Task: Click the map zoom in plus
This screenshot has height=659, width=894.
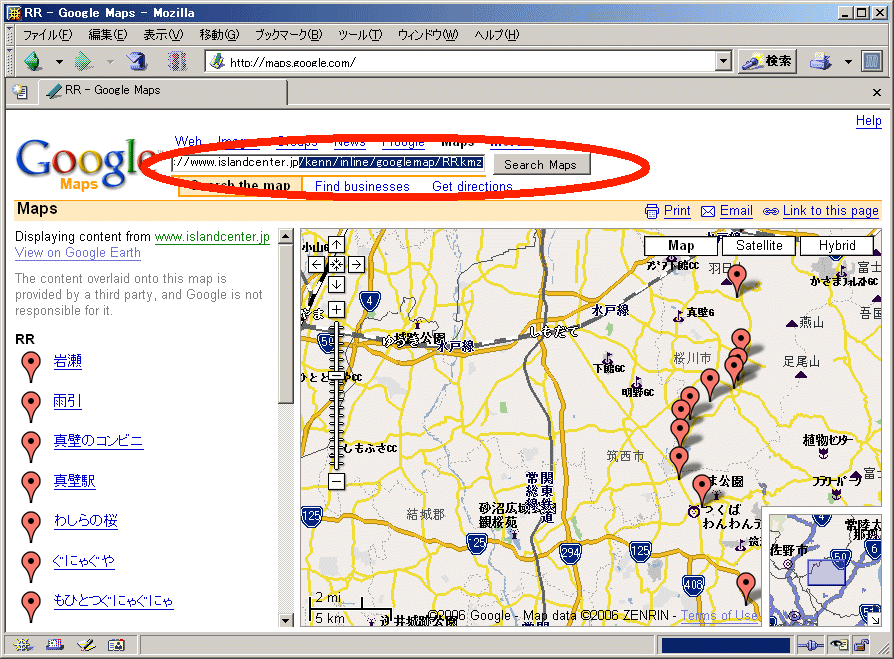Action: (x=336, y=310)
